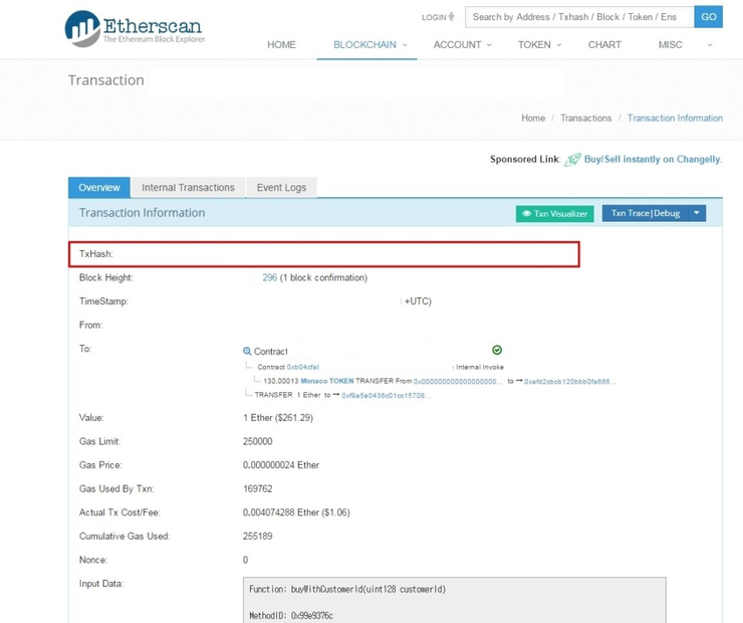Click the login person icon

pyautogui.click(x=452, y=17)
